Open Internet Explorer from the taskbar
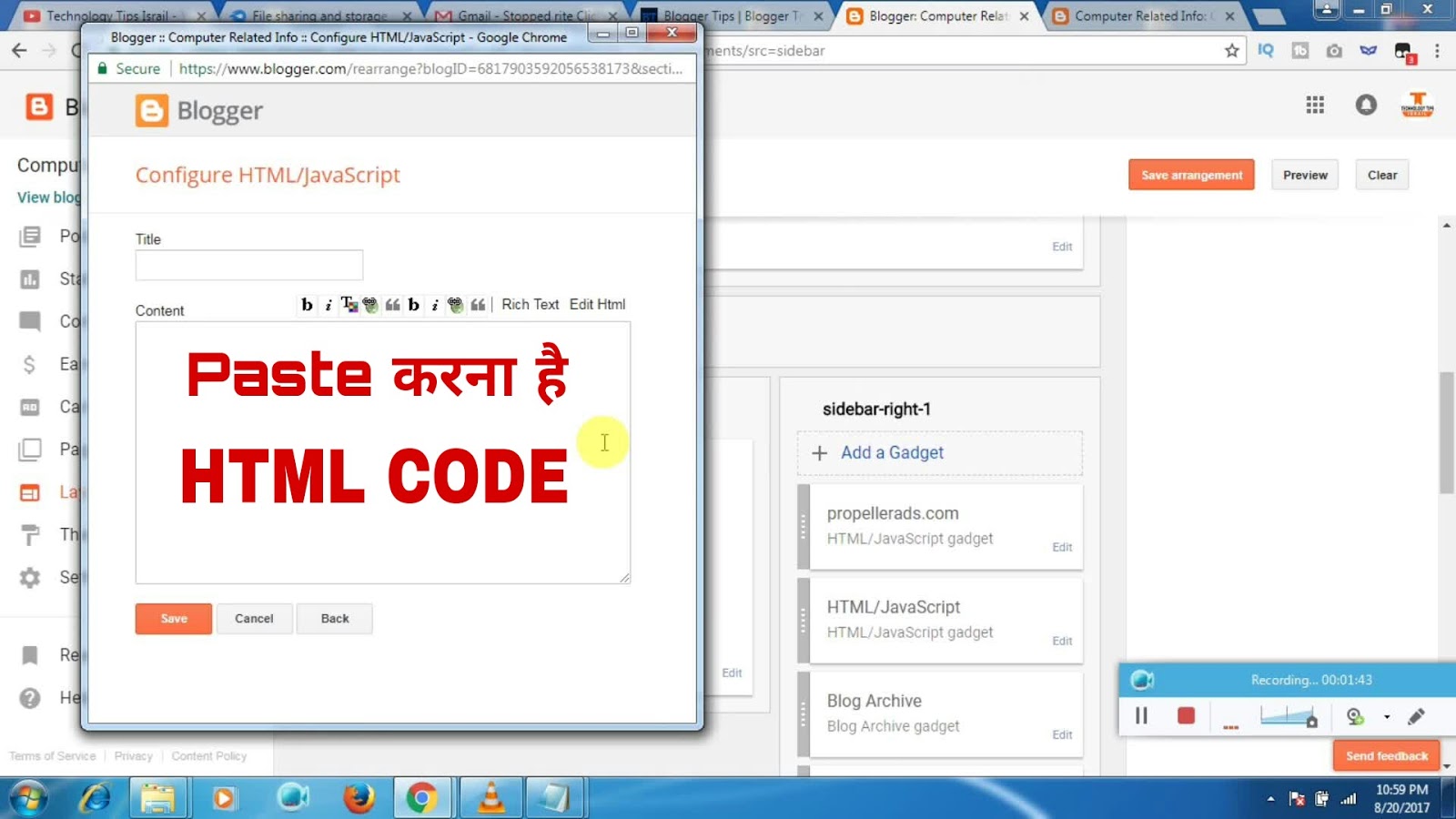1456x819 pixels. (x=95, y=799)
